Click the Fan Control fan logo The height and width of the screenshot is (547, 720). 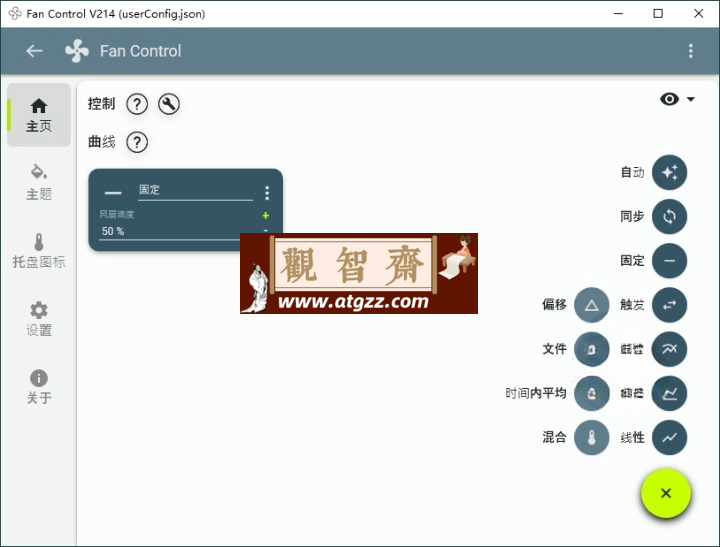pos(77,51)
